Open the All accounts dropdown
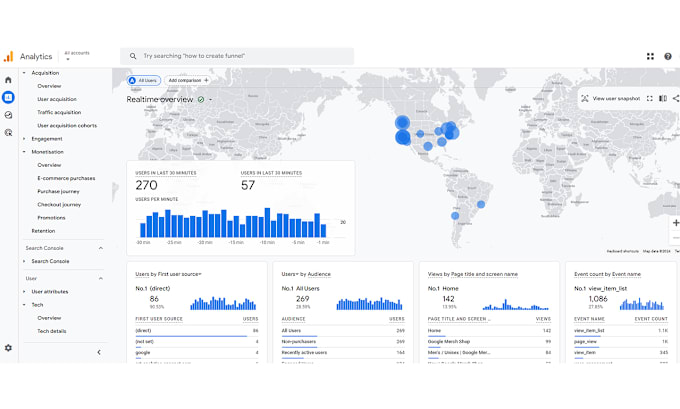The width and height of the screenshot is (680, 409). [x=77, y=56]
